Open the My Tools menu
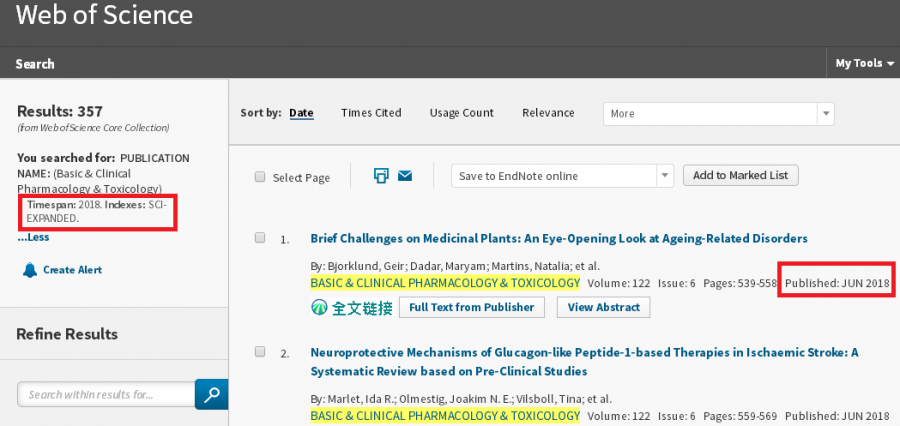 tap(865, 63)
